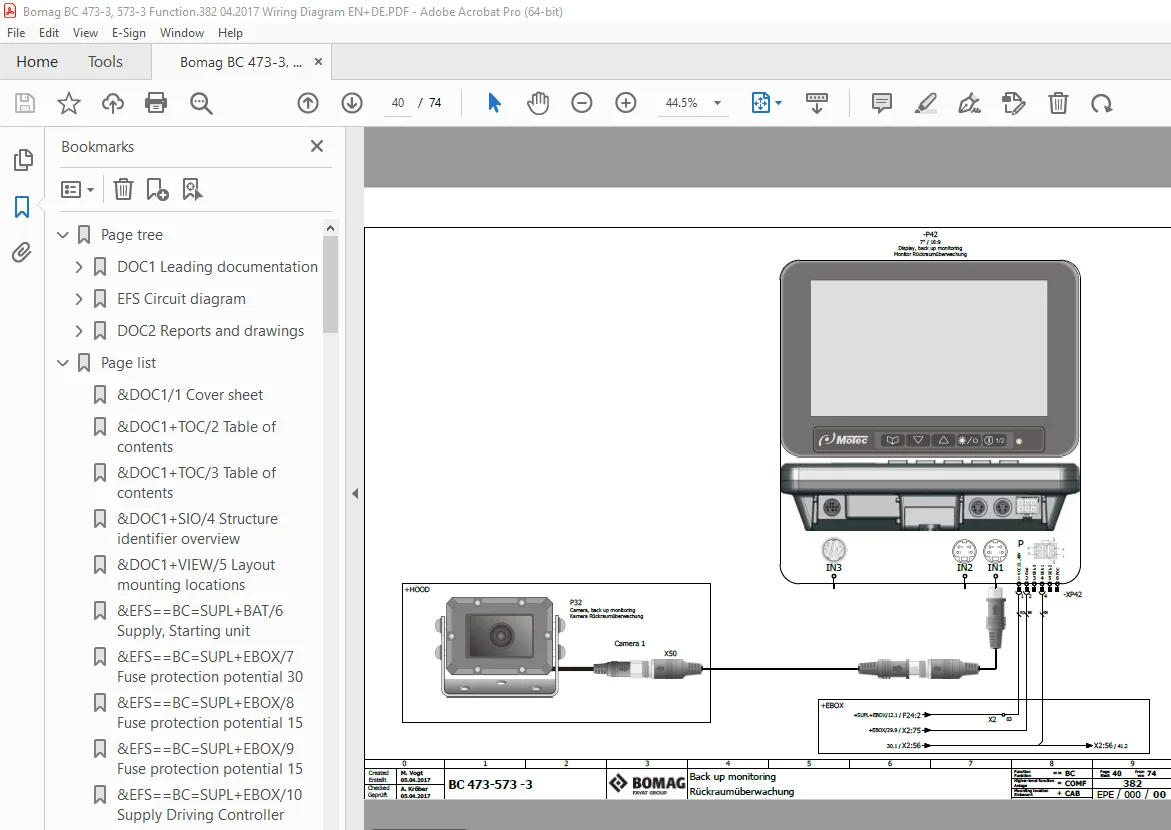Image resolution: width=1171 pixels, height=830 pixels.
Task: Select the Bomag BC 473-3 document tab
Action: pyautogui.click(x=240, y=62)
